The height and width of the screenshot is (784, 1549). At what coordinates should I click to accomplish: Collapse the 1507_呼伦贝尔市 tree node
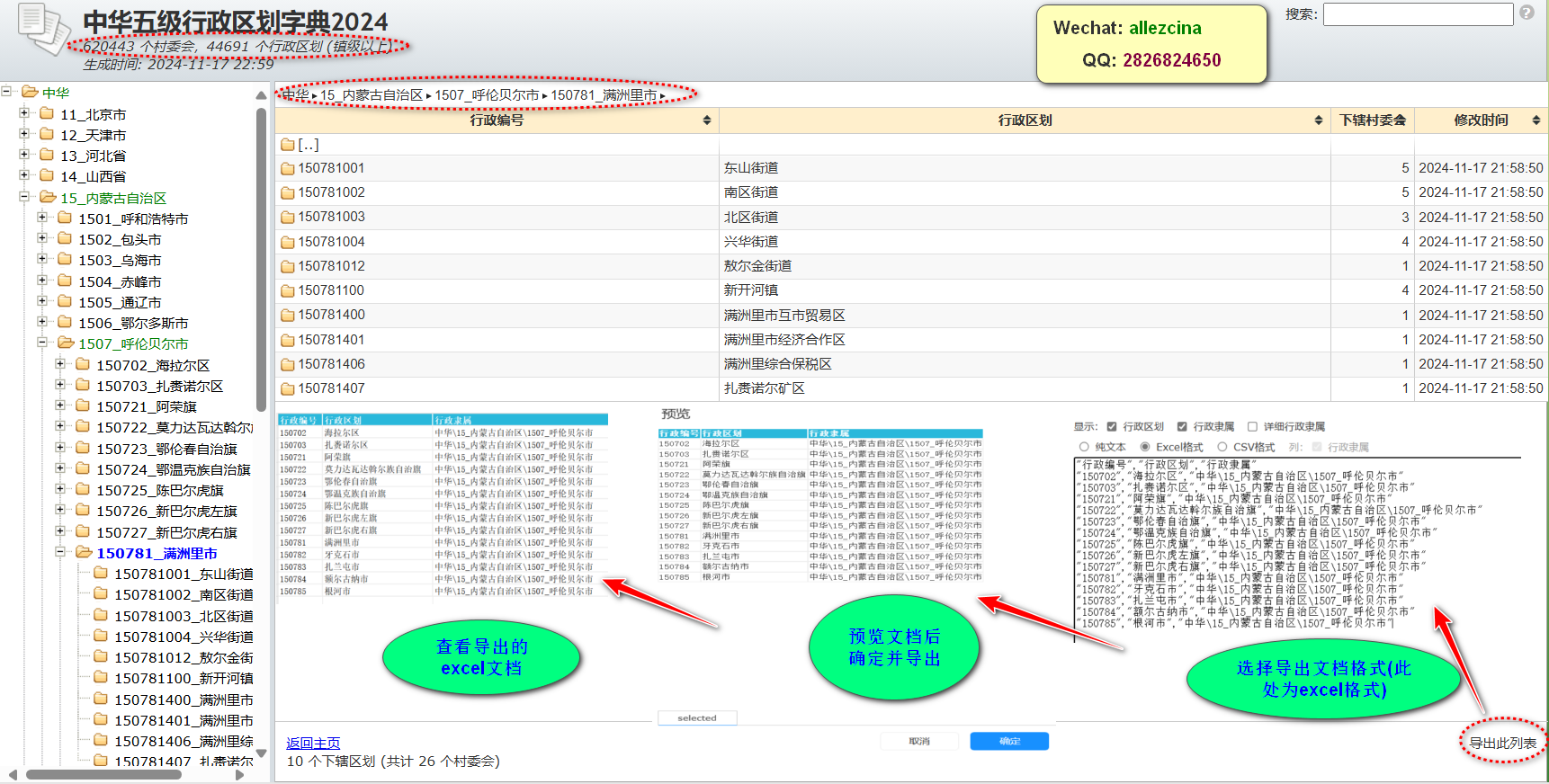(x=42, y=343)
